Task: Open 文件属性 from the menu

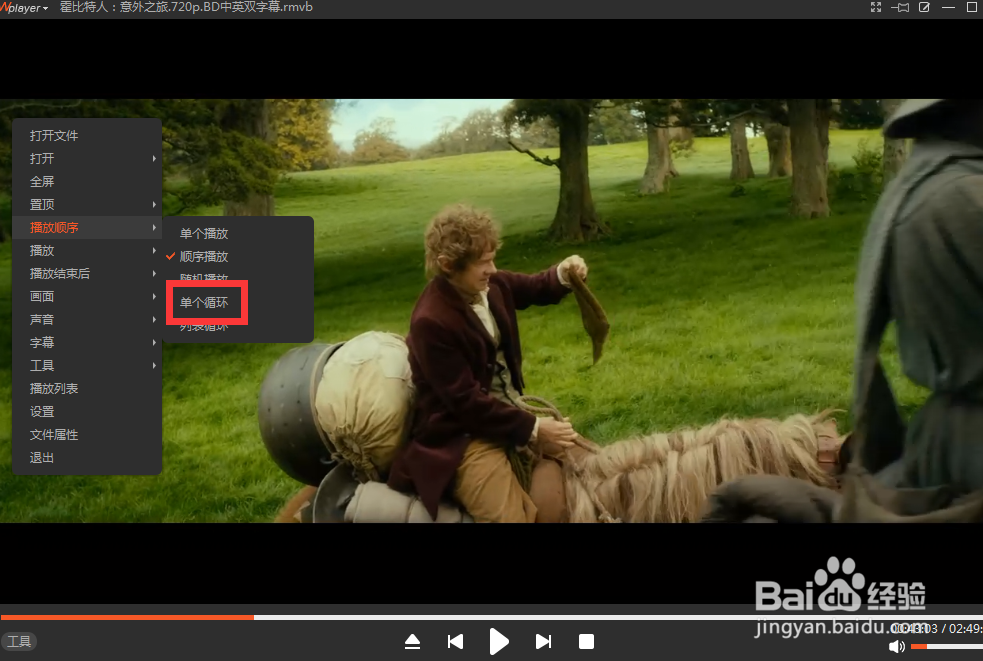Action: (87, 435)
